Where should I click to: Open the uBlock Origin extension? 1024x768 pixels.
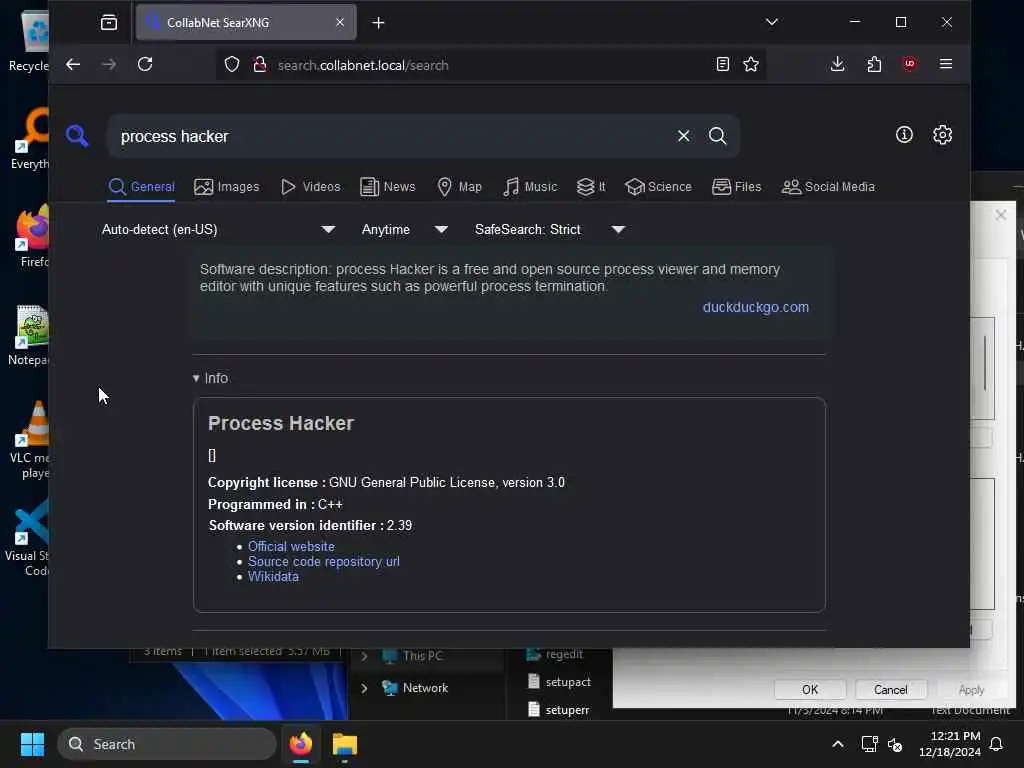coord(909,64)
